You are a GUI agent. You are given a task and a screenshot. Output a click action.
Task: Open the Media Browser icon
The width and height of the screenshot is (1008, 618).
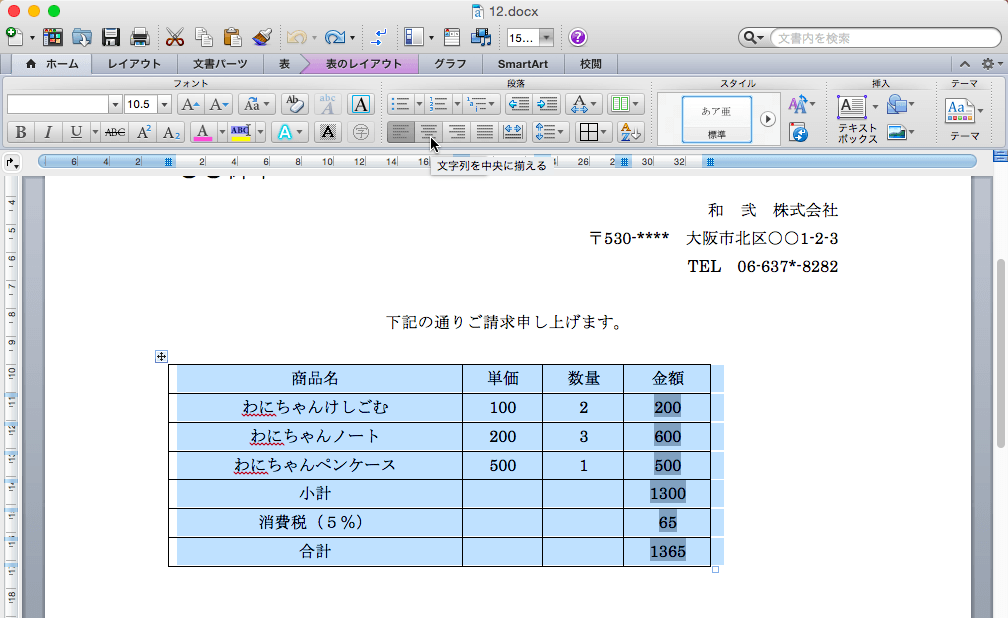[x=481, y=37]
